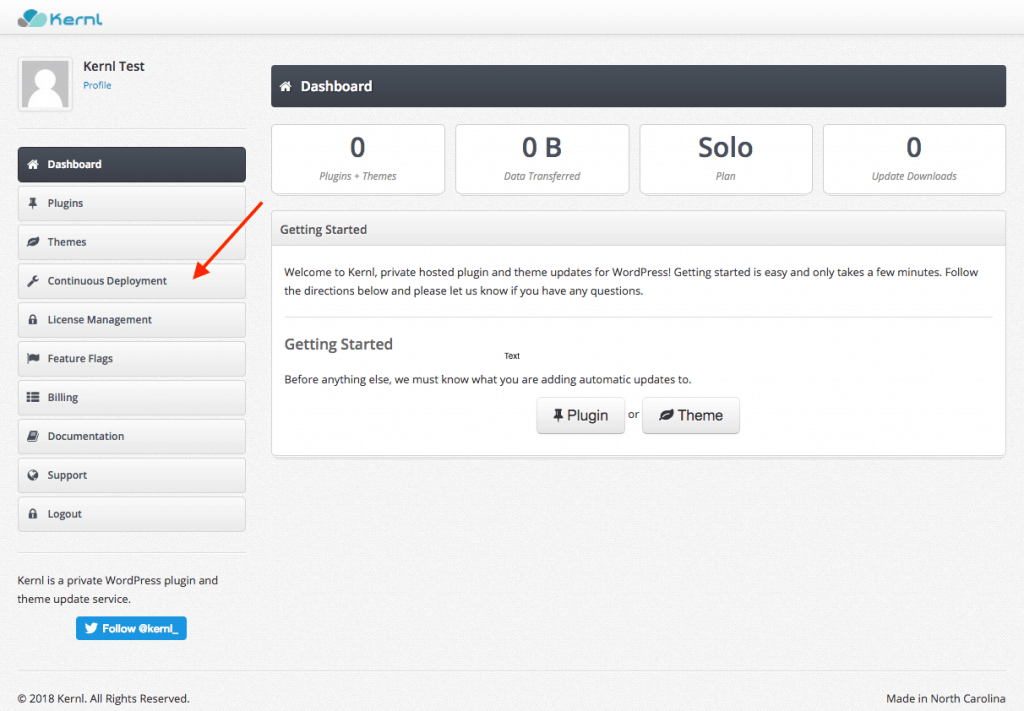Go to Themes in the sidebar

(x=132, y=242)
